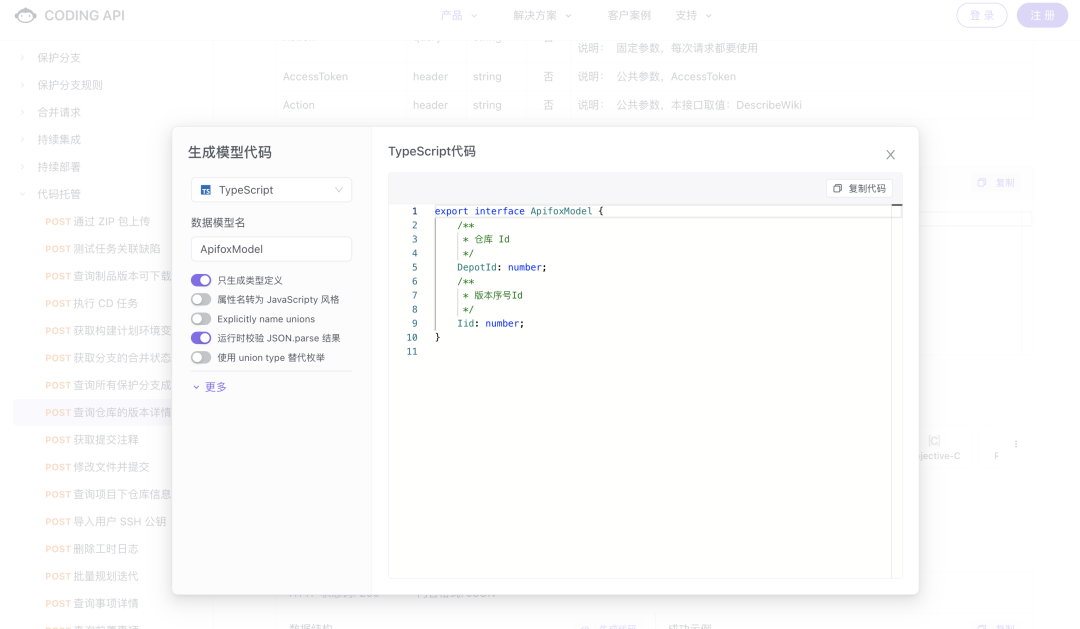Click the copy icon in 复制代码 button
The height and width of the screenshot is (629, 1080).
pos(838,188)
